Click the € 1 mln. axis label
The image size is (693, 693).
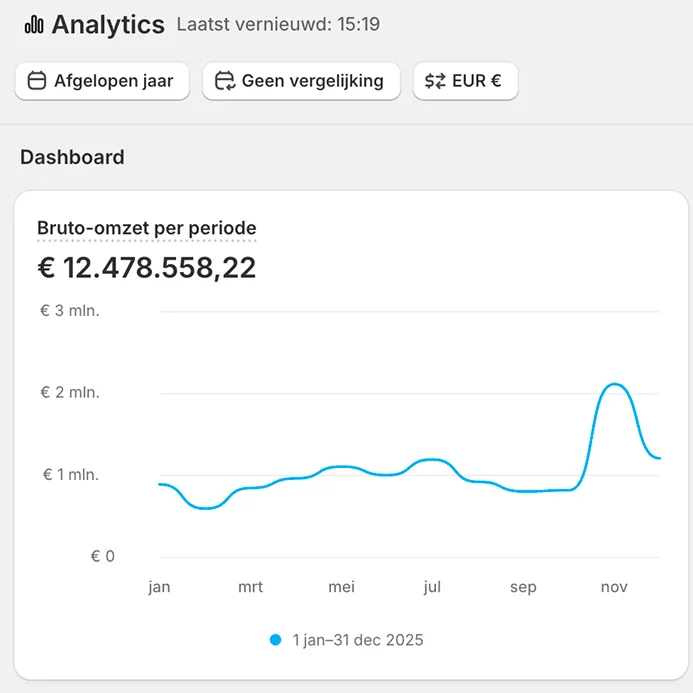pos(71,475)
